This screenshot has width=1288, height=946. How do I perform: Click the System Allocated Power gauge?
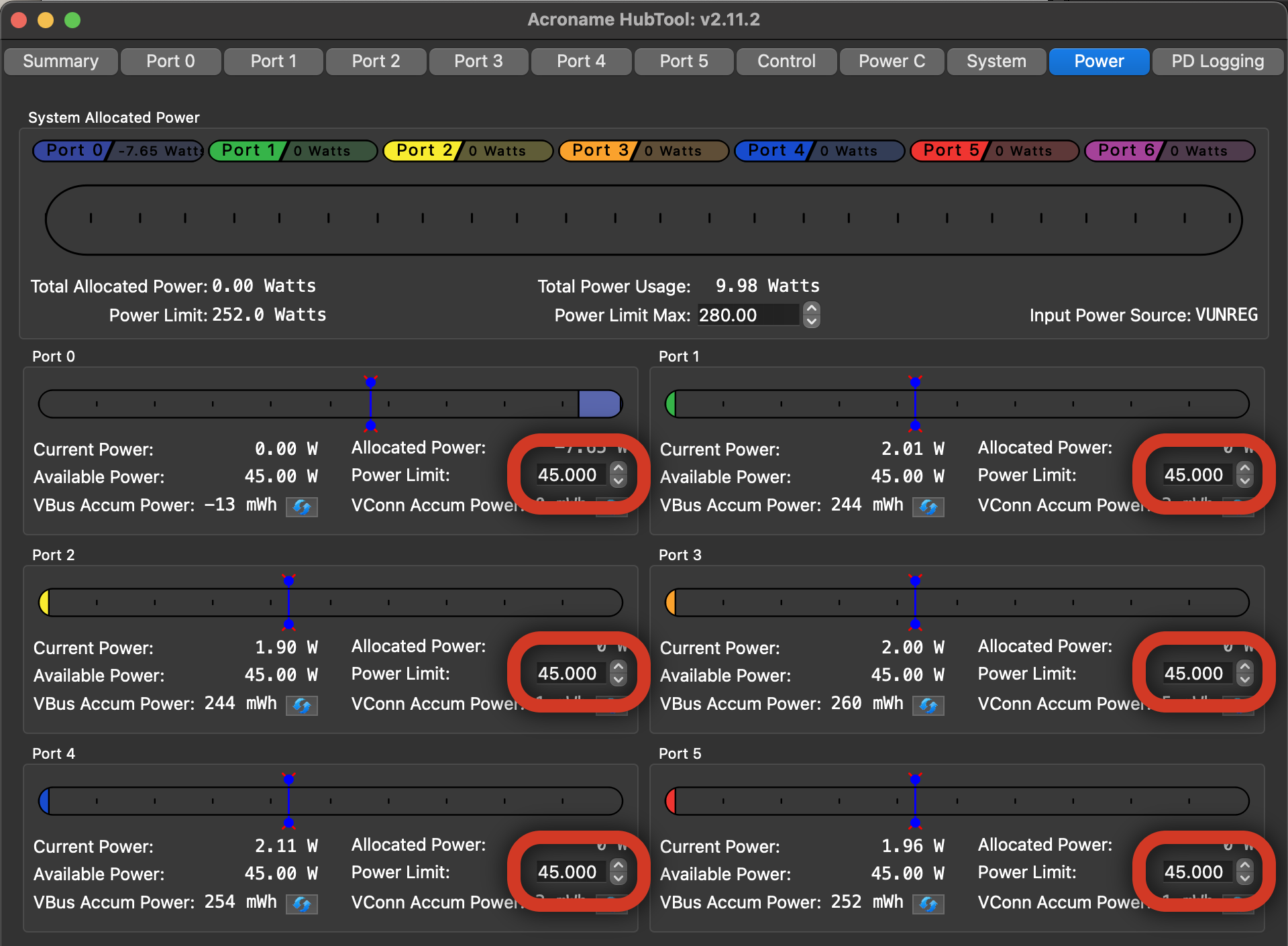pos(644,220)
